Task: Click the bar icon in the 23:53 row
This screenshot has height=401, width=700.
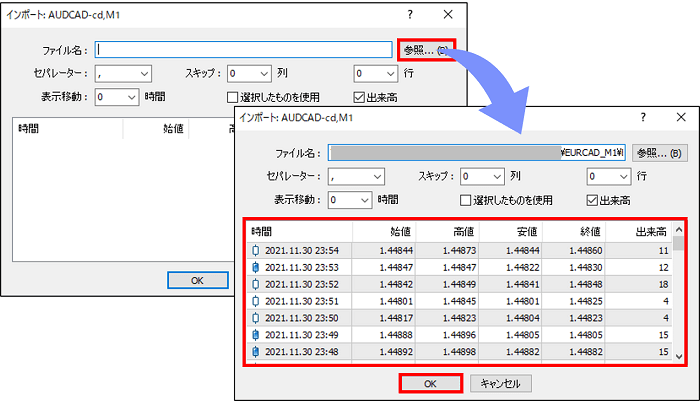Action: [256, 267]
